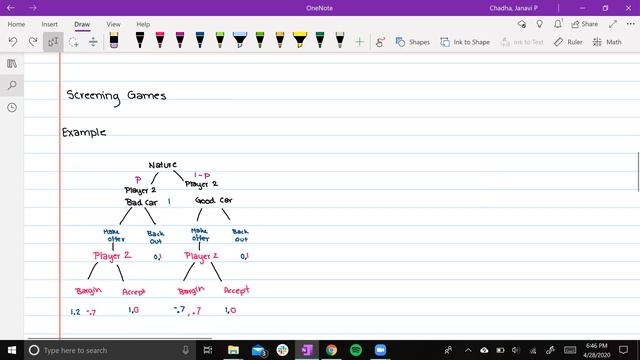Select the gray pencil at the end of the pen row

click(x=340, y=40)
